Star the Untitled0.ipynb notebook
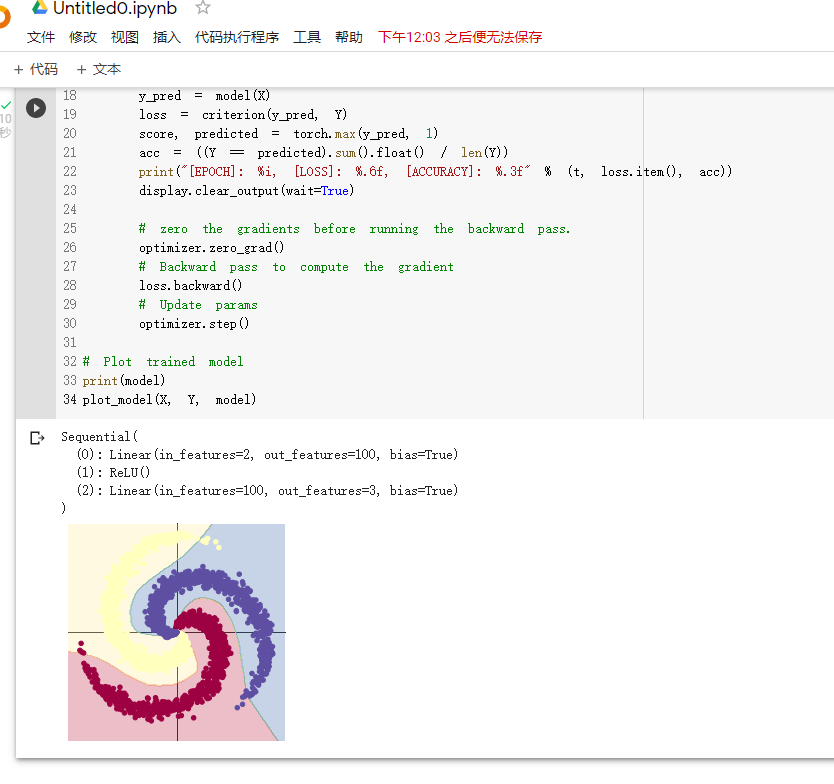This screenshot has height=784, width=834. click(203, 7)
